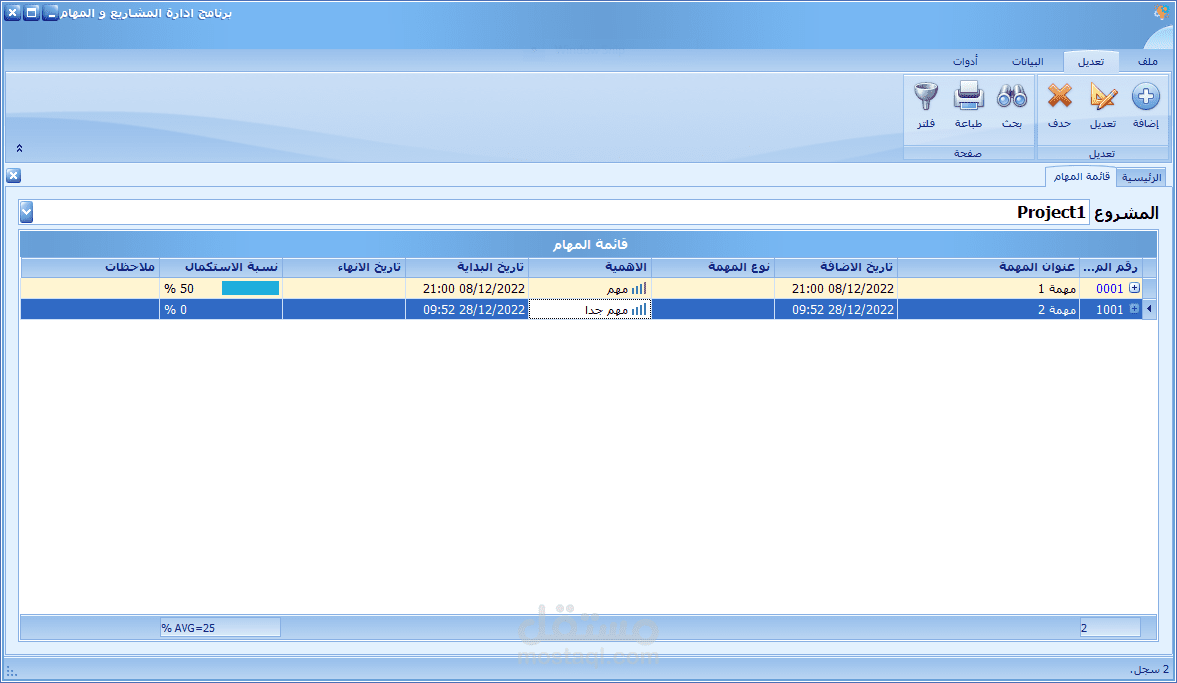Click the مهم جدا importance cell
Image resolution: width=1177 pixels, height=683 pixels.
(x=590, y=309)
